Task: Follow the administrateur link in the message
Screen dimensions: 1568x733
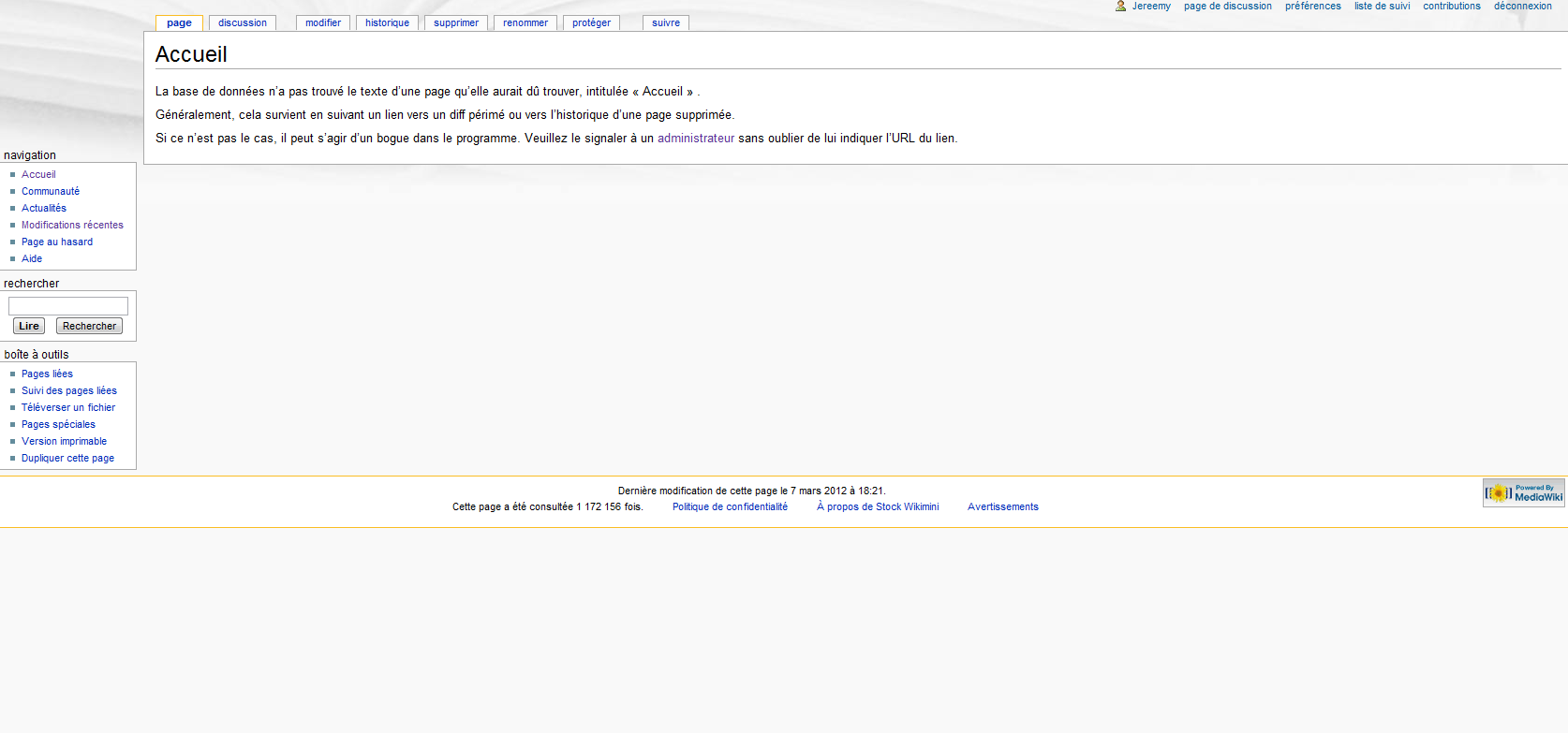Action: coord(696,139)
